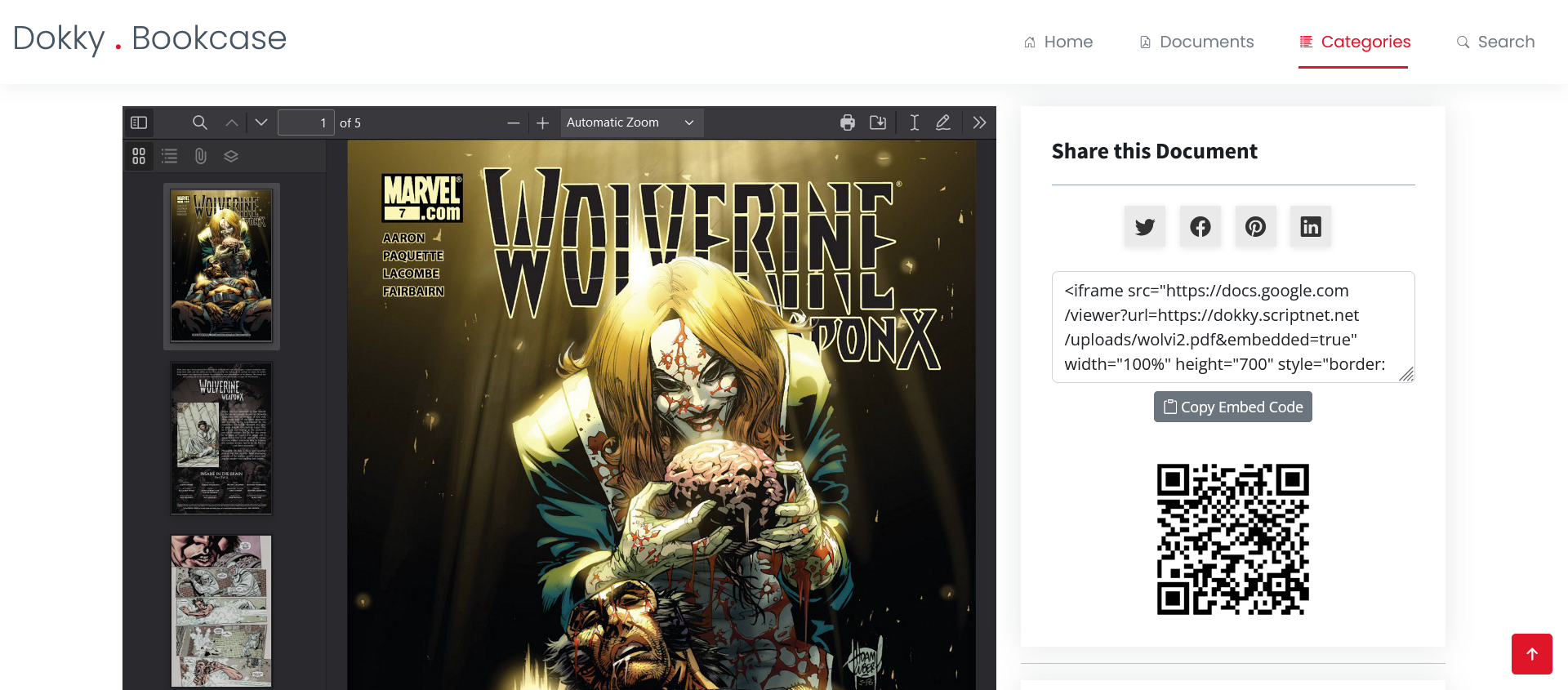The image size is (1568, 690).
Task: Show the thumbnails view in sidebar
Action: (139, 156)
